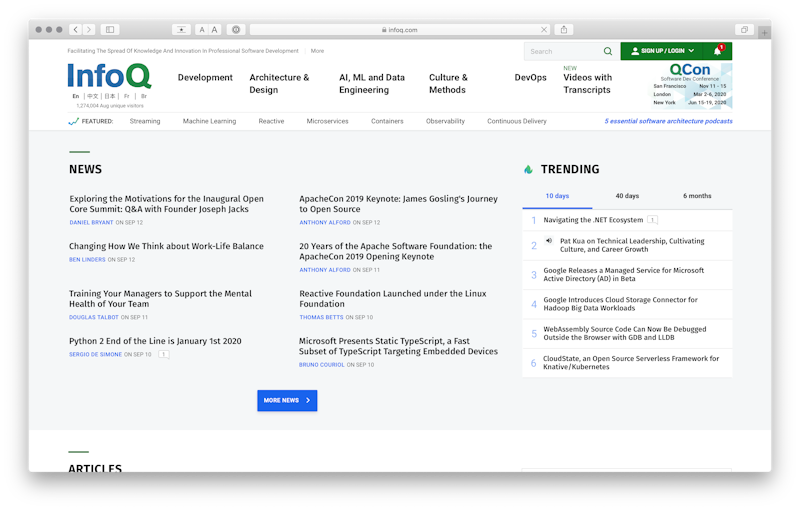Switch trending to 40 days tab
The height and width of the screenshot is (510, 800).
627,196
